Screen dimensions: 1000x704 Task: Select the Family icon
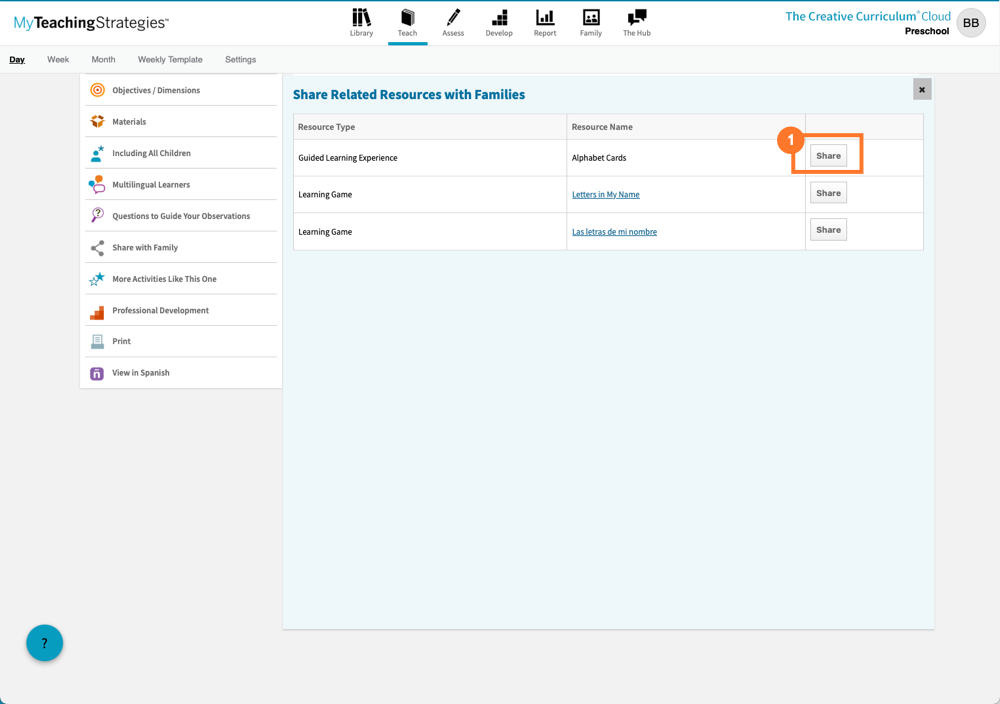[x=590, y=22]
